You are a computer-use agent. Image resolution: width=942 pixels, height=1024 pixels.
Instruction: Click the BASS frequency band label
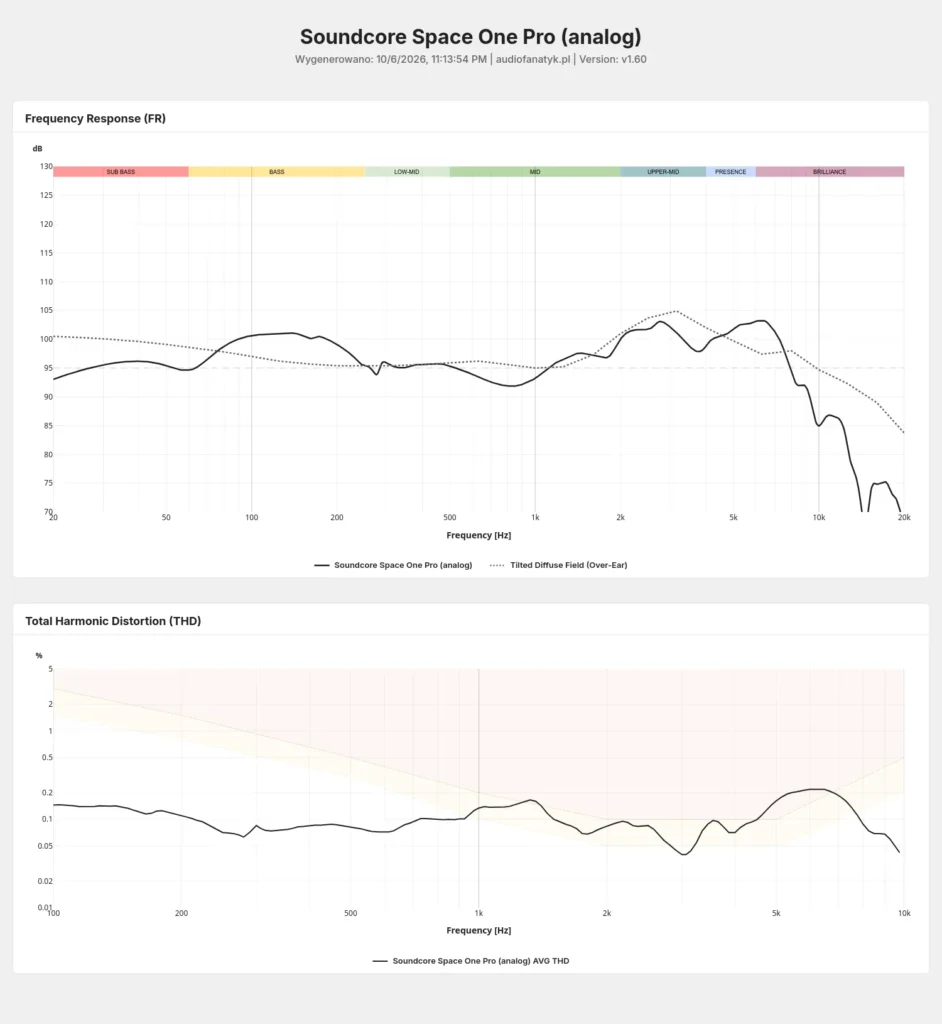click(x=276, y=172)
